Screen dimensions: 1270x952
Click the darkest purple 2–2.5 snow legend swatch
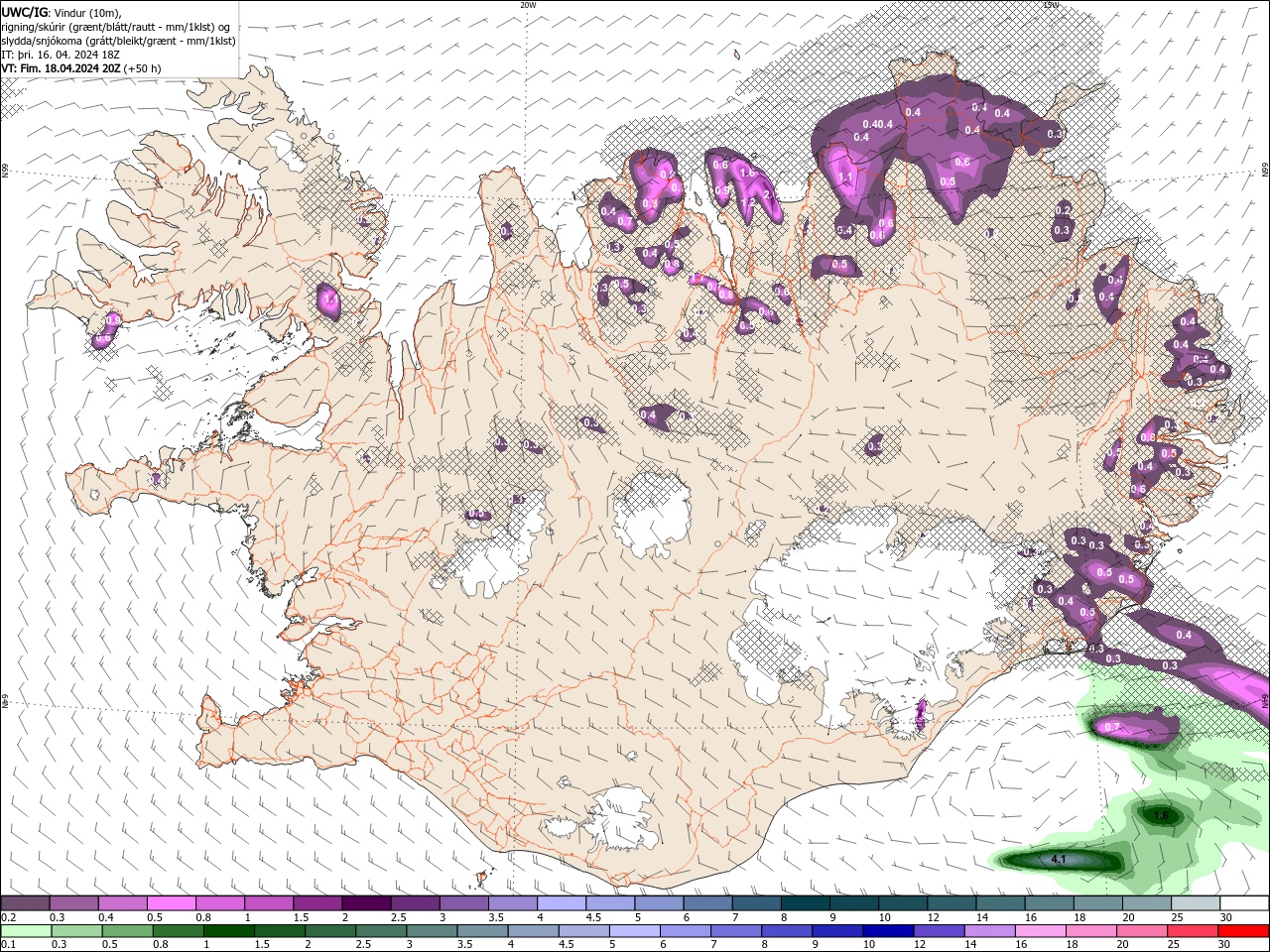(x=365, y=903)
